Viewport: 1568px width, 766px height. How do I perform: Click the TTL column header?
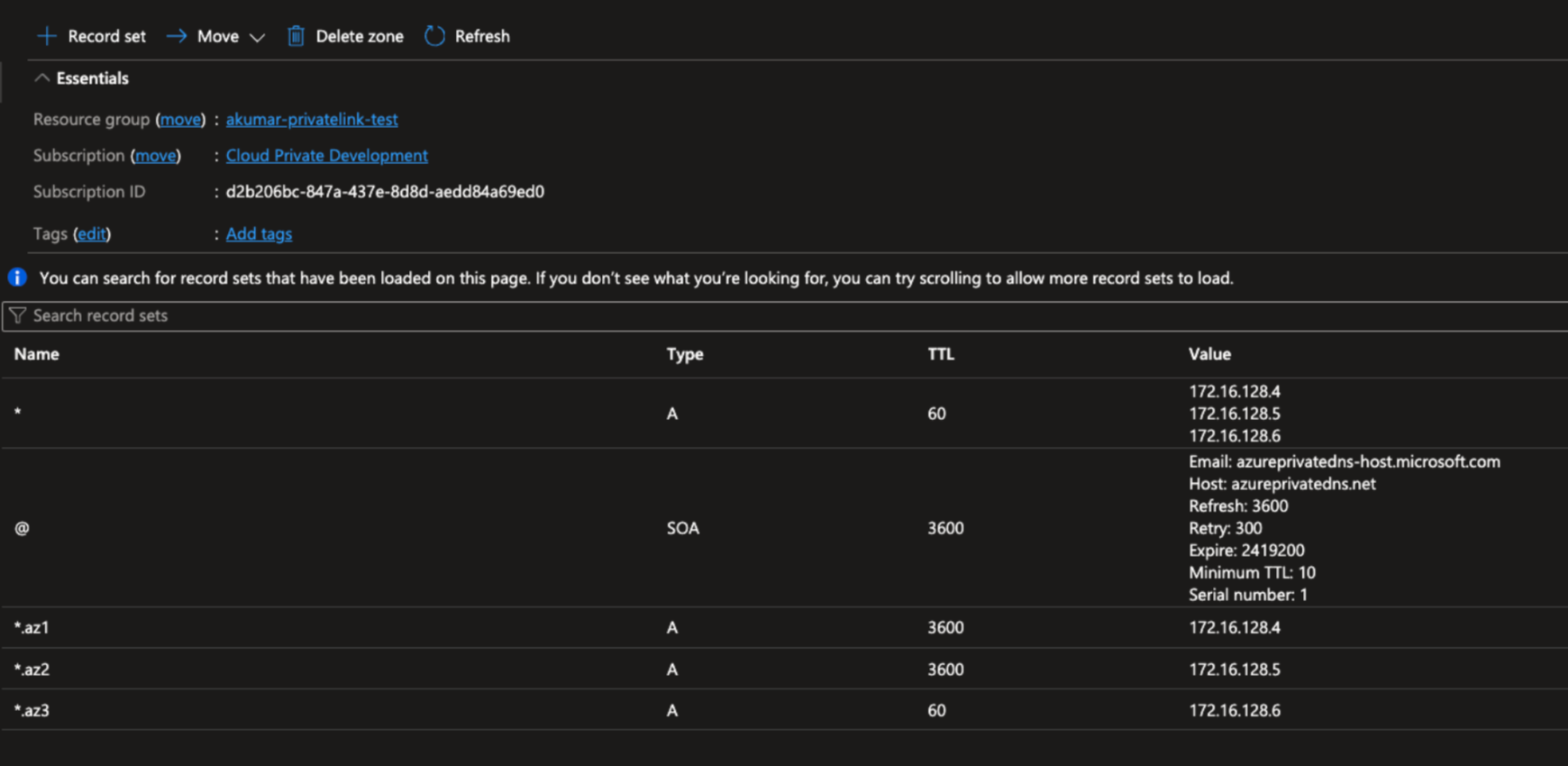[941, 354]
